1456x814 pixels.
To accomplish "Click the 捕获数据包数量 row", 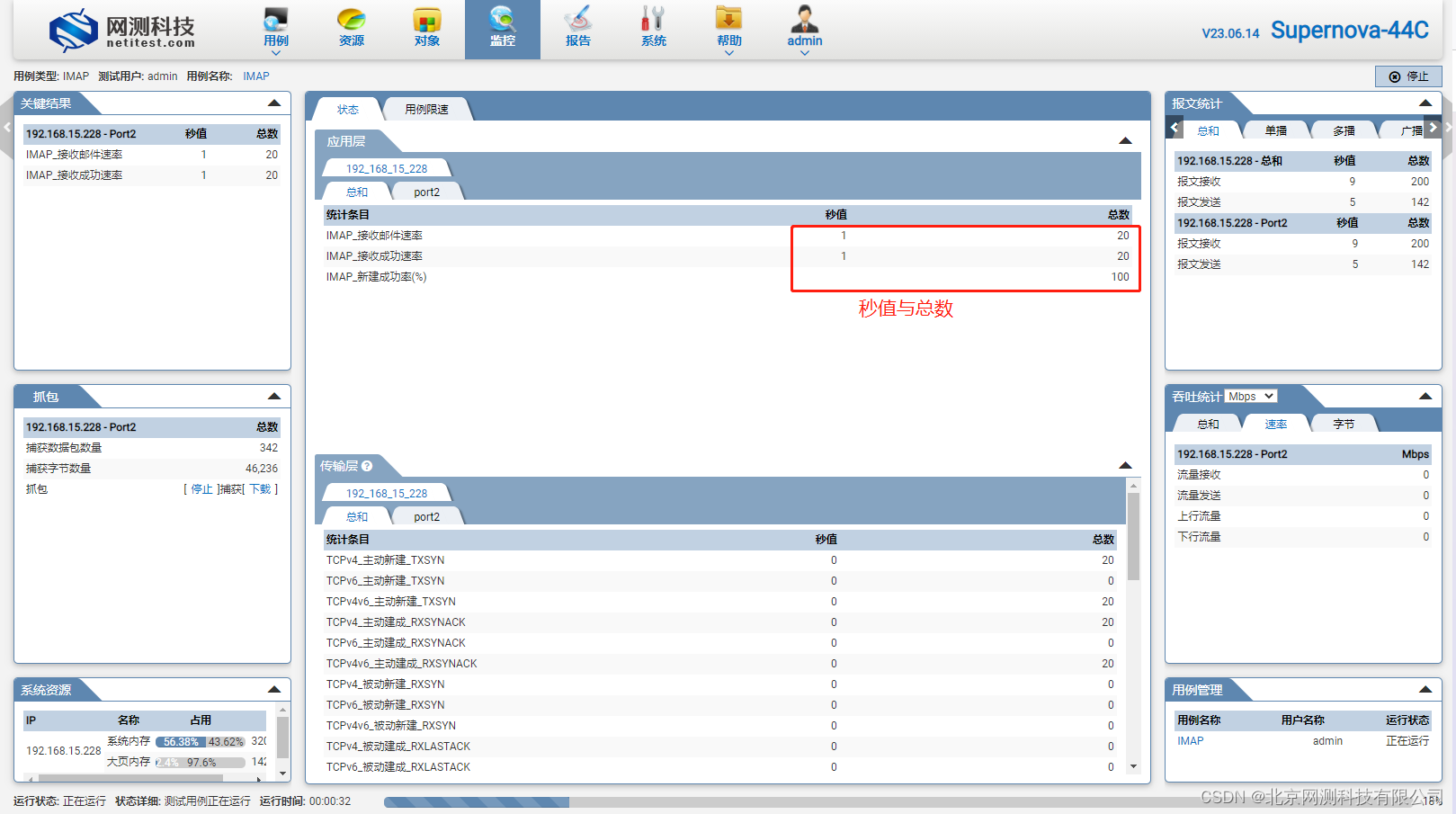I will 152,448.
